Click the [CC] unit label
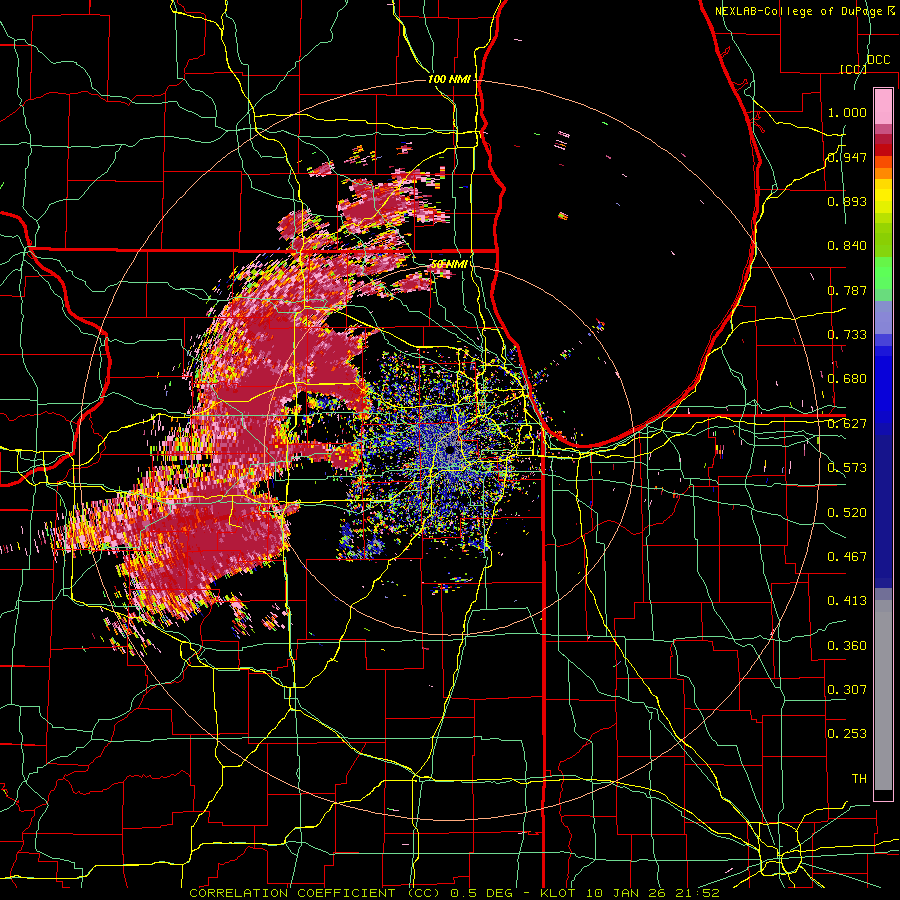 coord(853,69)
